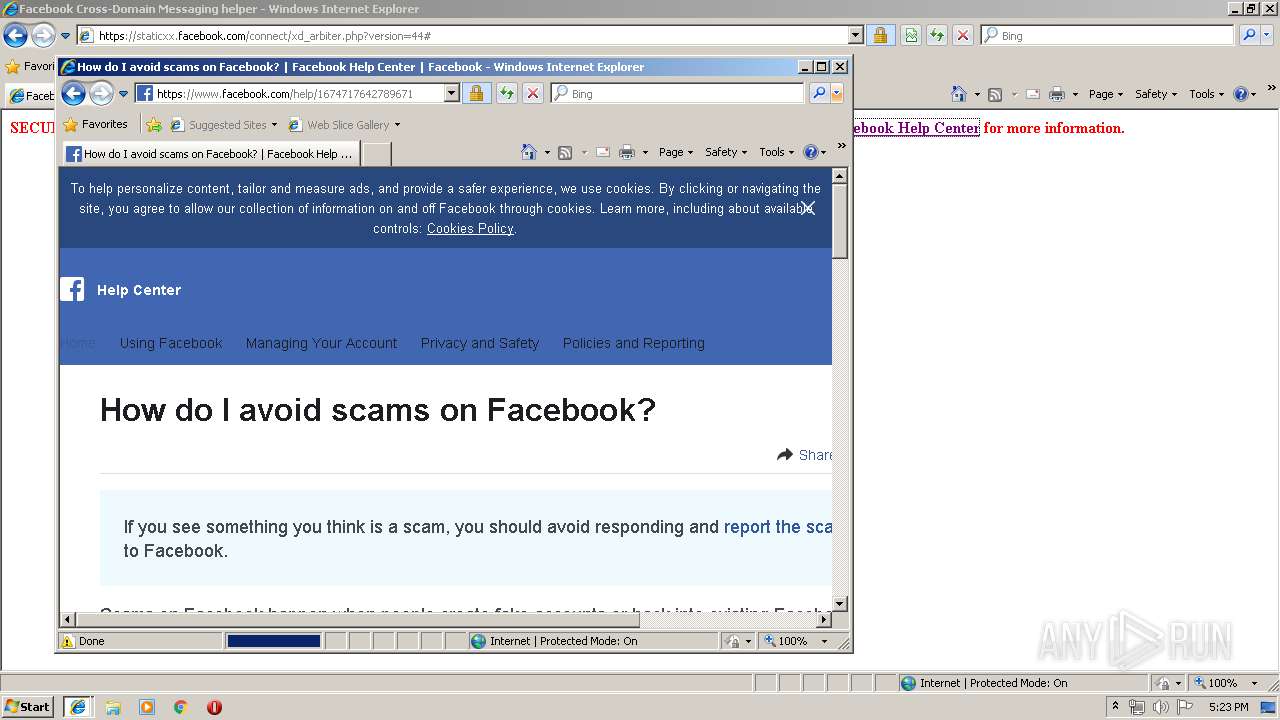Open address bar dropdown in front window

451,93
